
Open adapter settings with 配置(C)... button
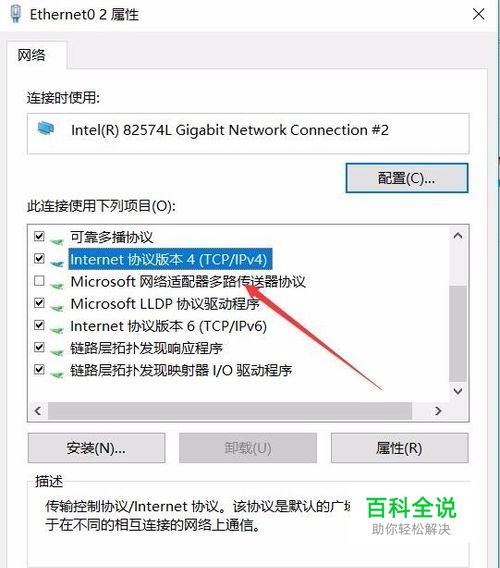pos(407,178)
